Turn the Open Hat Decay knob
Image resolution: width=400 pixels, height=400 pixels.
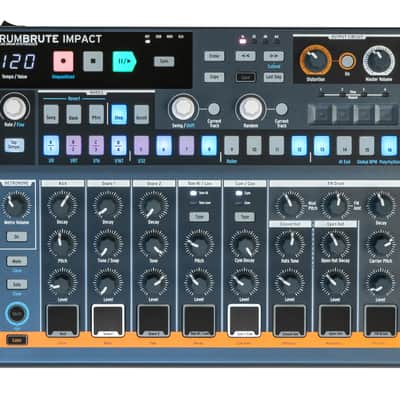point(335,244)
